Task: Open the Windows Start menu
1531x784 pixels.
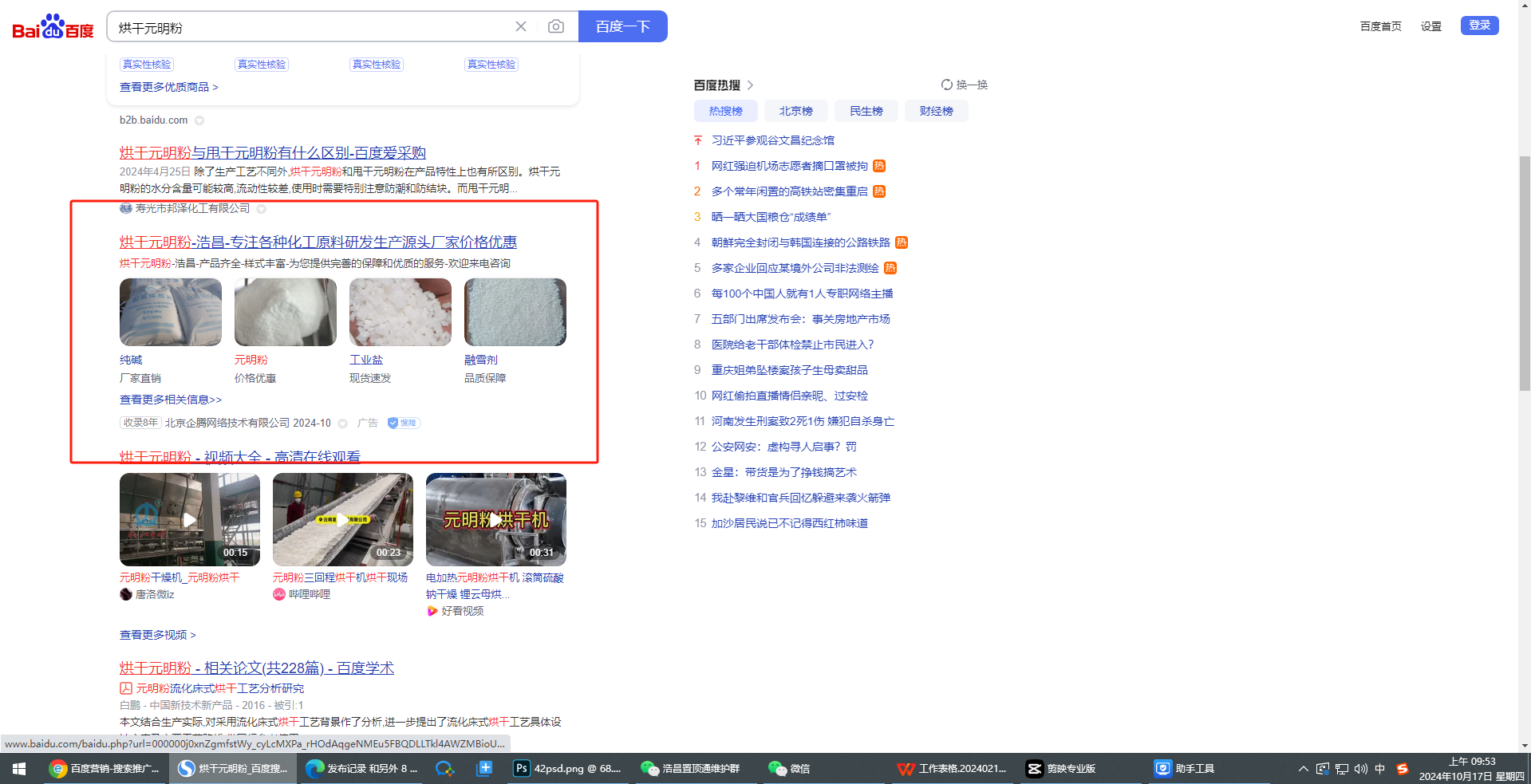Action: pos(19,769)
